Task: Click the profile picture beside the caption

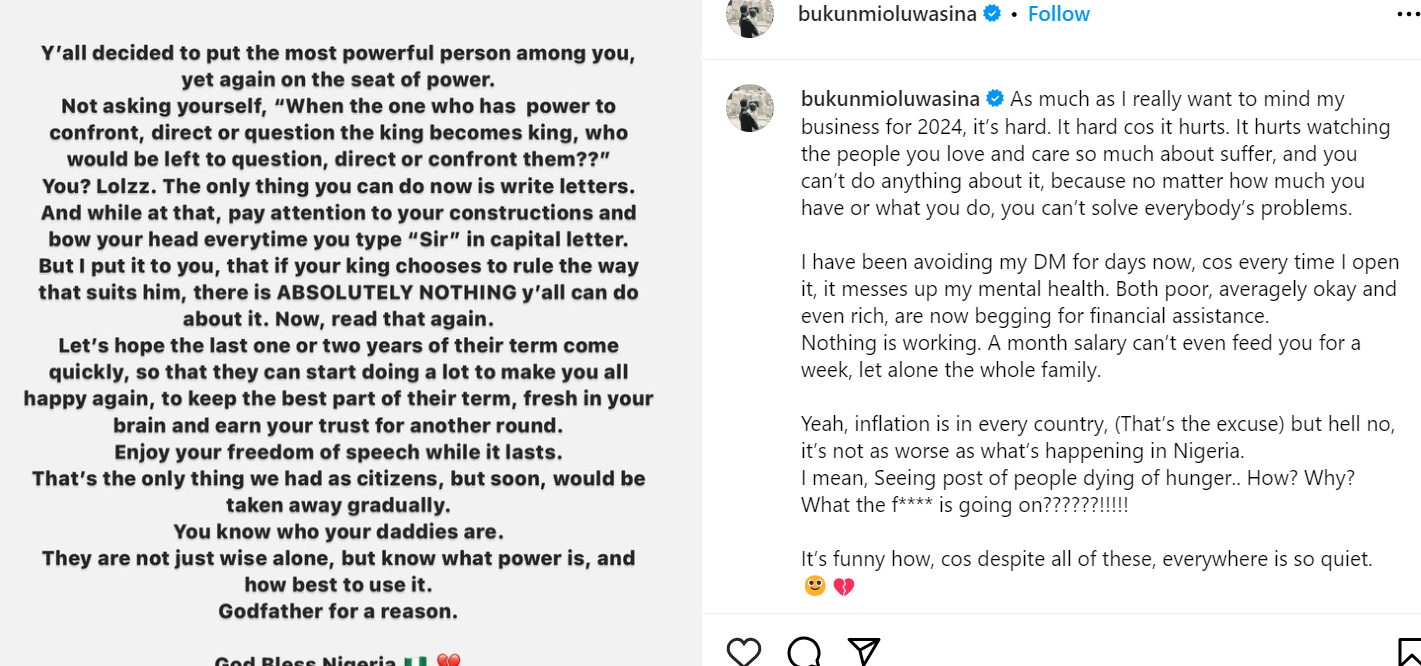Action: pyautogui.click(x=749, y=108)
